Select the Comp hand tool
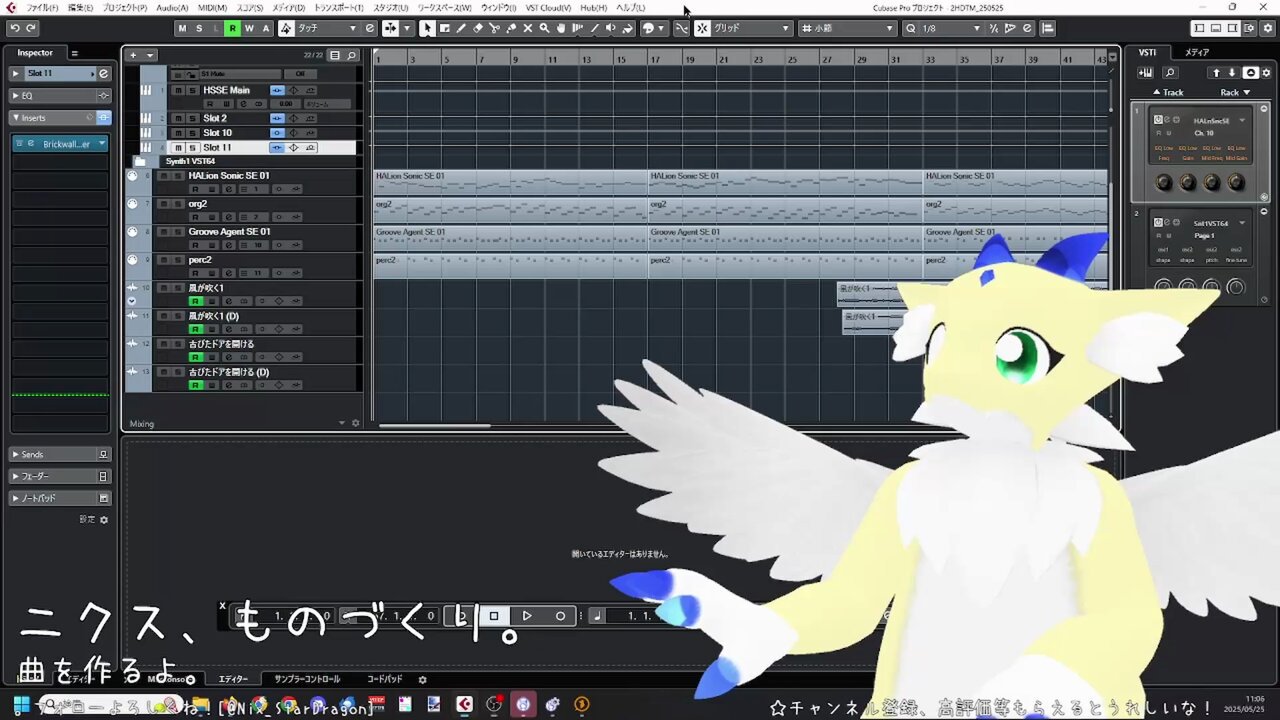 point(561,28)
